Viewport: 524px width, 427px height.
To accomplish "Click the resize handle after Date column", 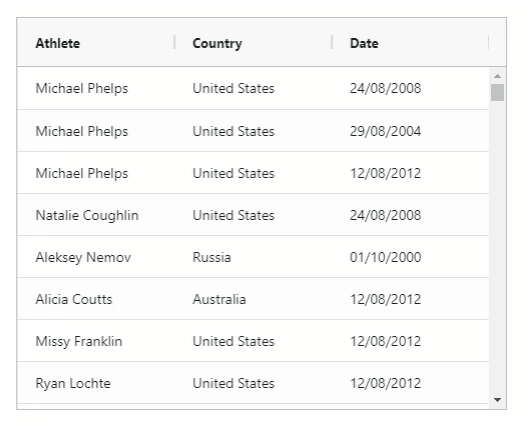I will tap(488, 42).
